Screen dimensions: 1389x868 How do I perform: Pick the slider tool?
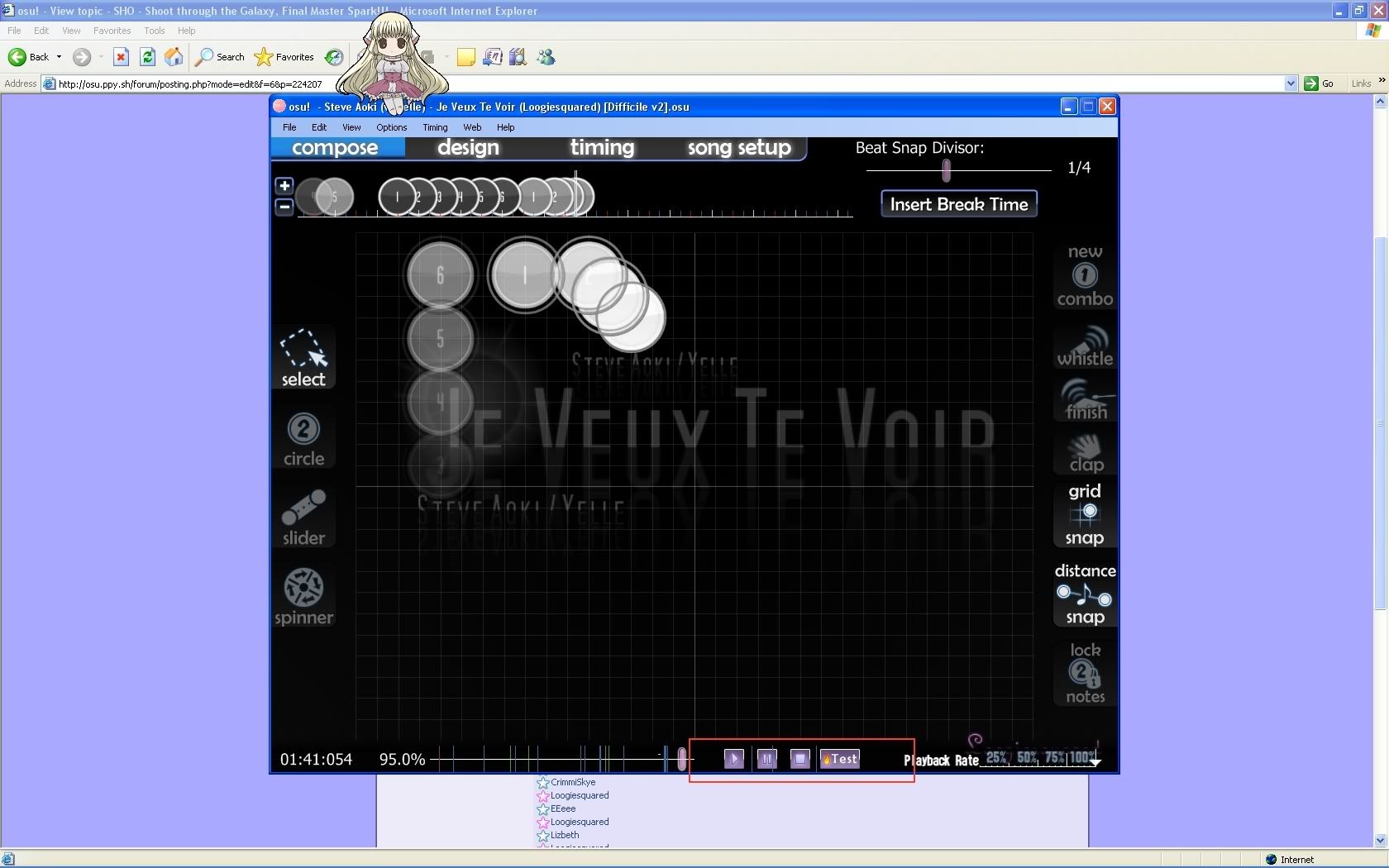303,517
